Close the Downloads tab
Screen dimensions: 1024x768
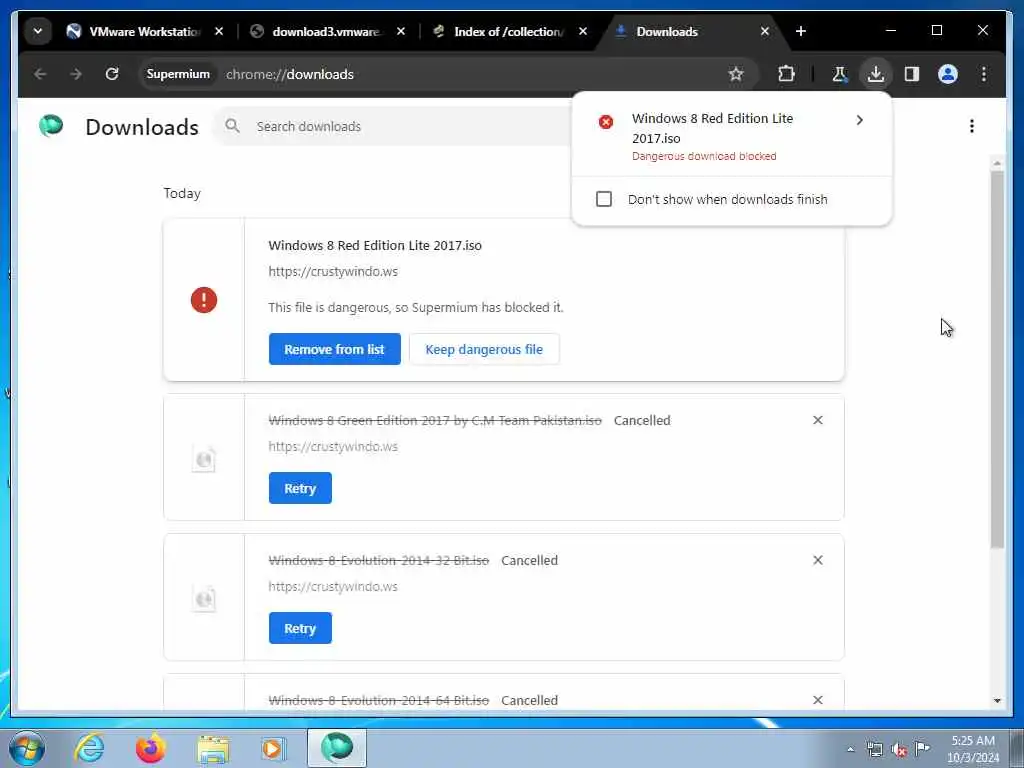click(x=765, y=31)
